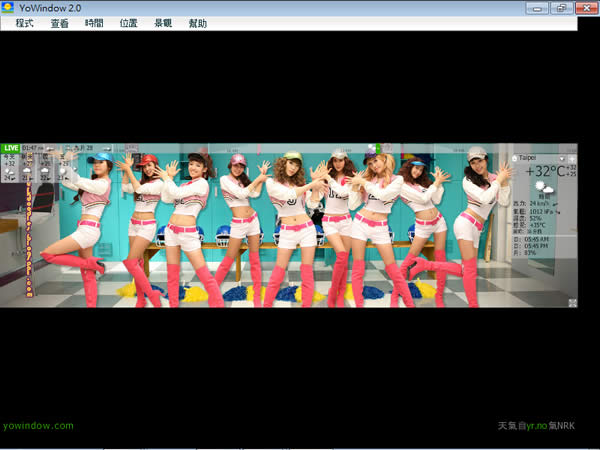Click the home icon beside Taipei
This screenshot has width=600, height=450.
click(x=515, y=158)
